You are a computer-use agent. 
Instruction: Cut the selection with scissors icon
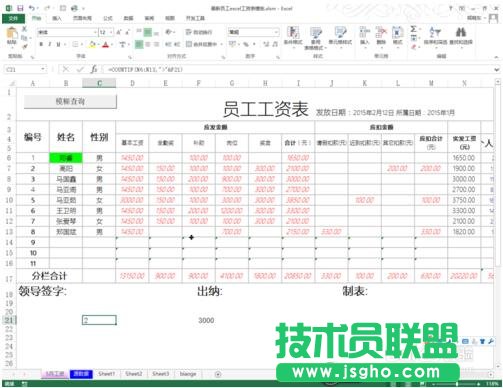(x=24, y=29)
